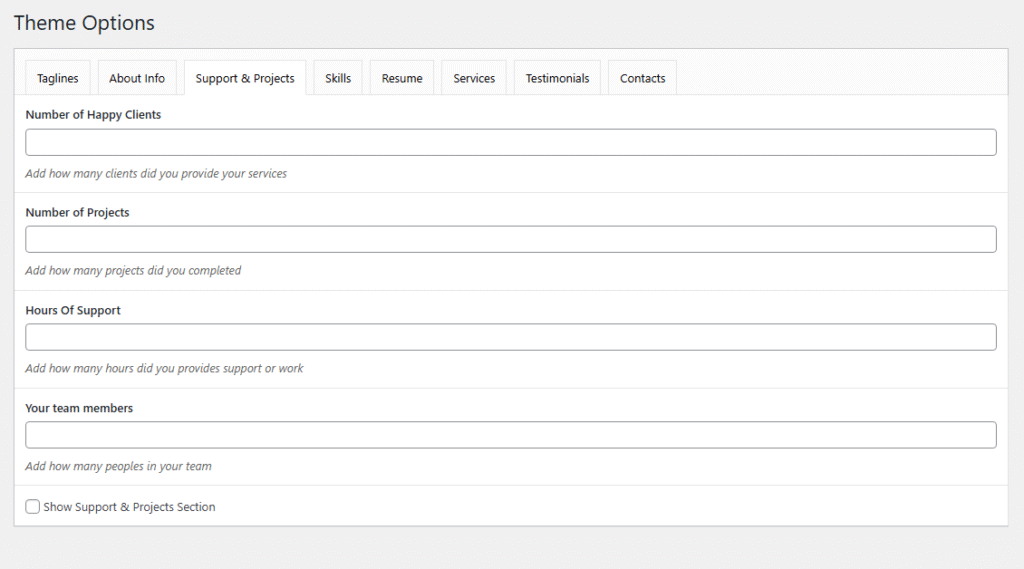Click the Number of Happy Clients label
1024x569 pixels.
click(x=93, y=114)
